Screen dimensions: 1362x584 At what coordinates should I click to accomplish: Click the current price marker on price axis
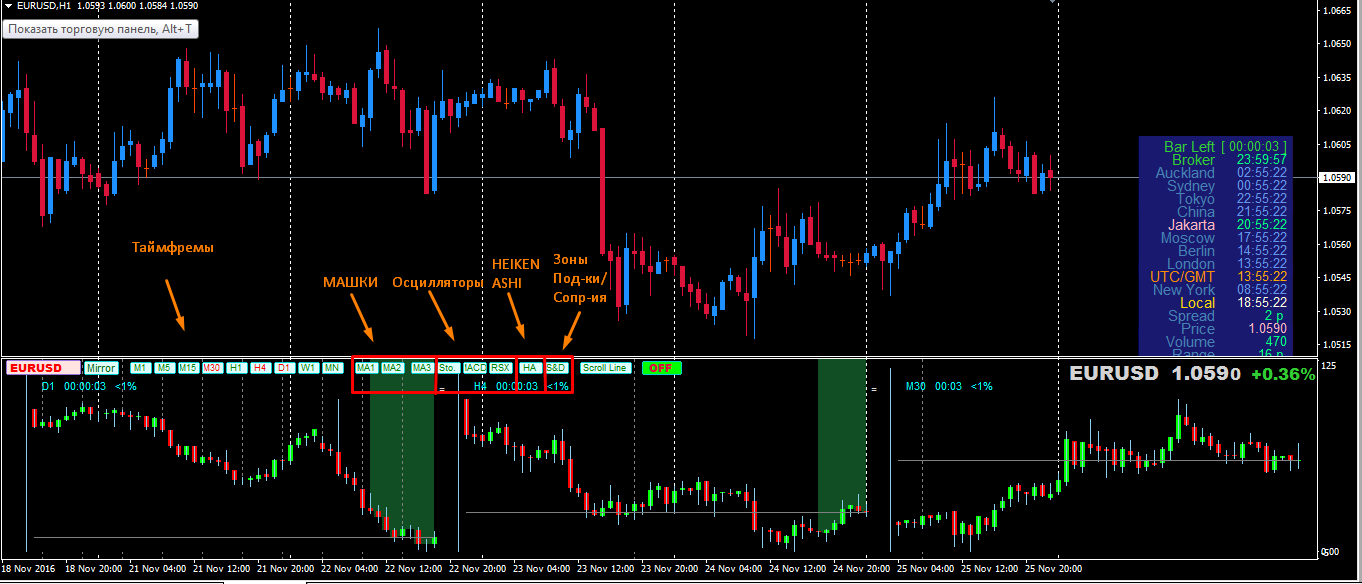(1337, 177)
